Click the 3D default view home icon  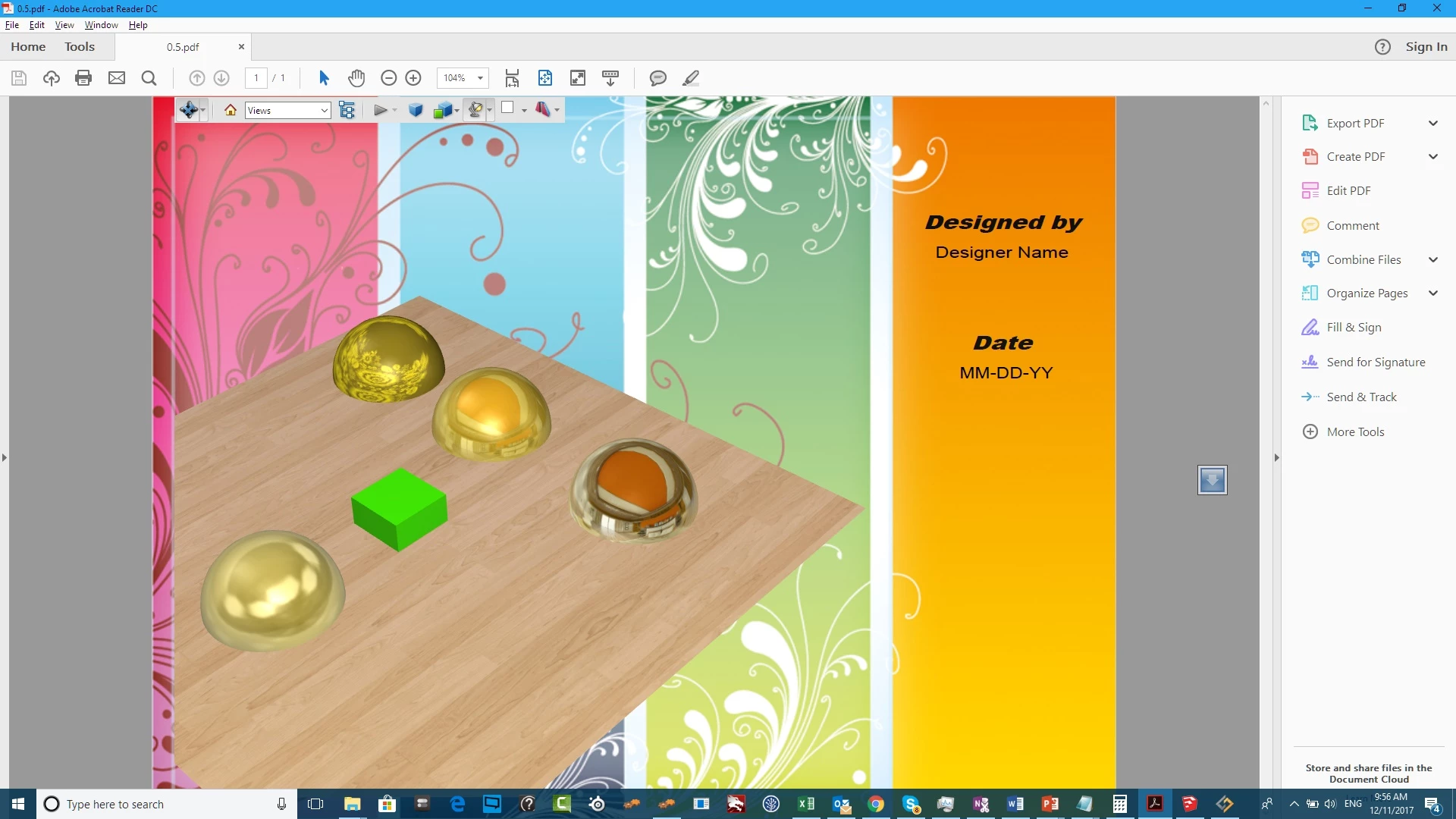pos(231,111)
